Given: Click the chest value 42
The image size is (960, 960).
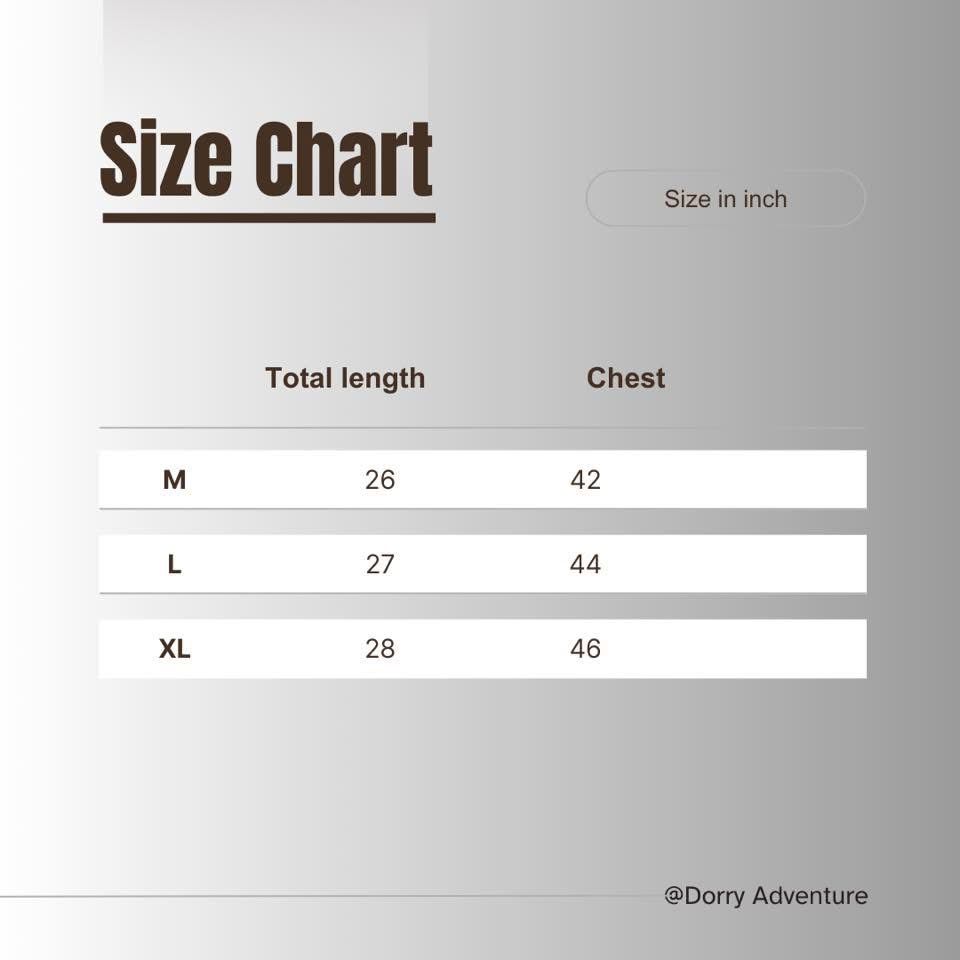Looking at the screenshot, I should (x=585, y=479).
